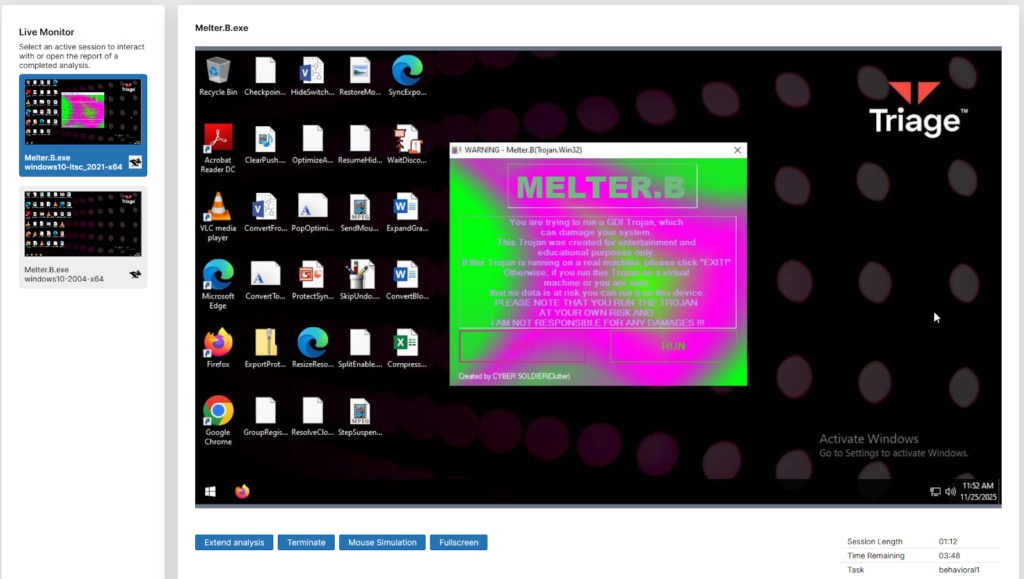This screenshot has width=1024, height=579.
Task: Click the Mouse Simulation button
Action: [382, 542]
